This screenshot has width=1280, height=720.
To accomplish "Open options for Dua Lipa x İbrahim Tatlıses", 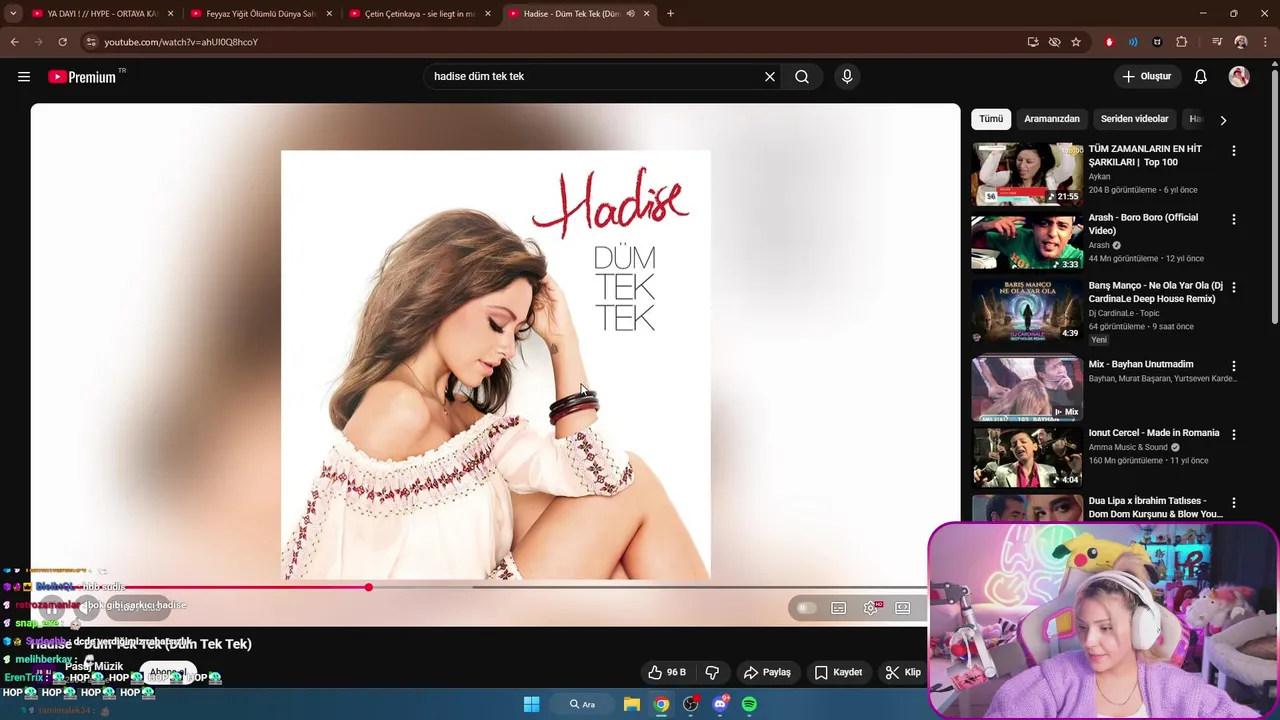I will click(1233, 503).
